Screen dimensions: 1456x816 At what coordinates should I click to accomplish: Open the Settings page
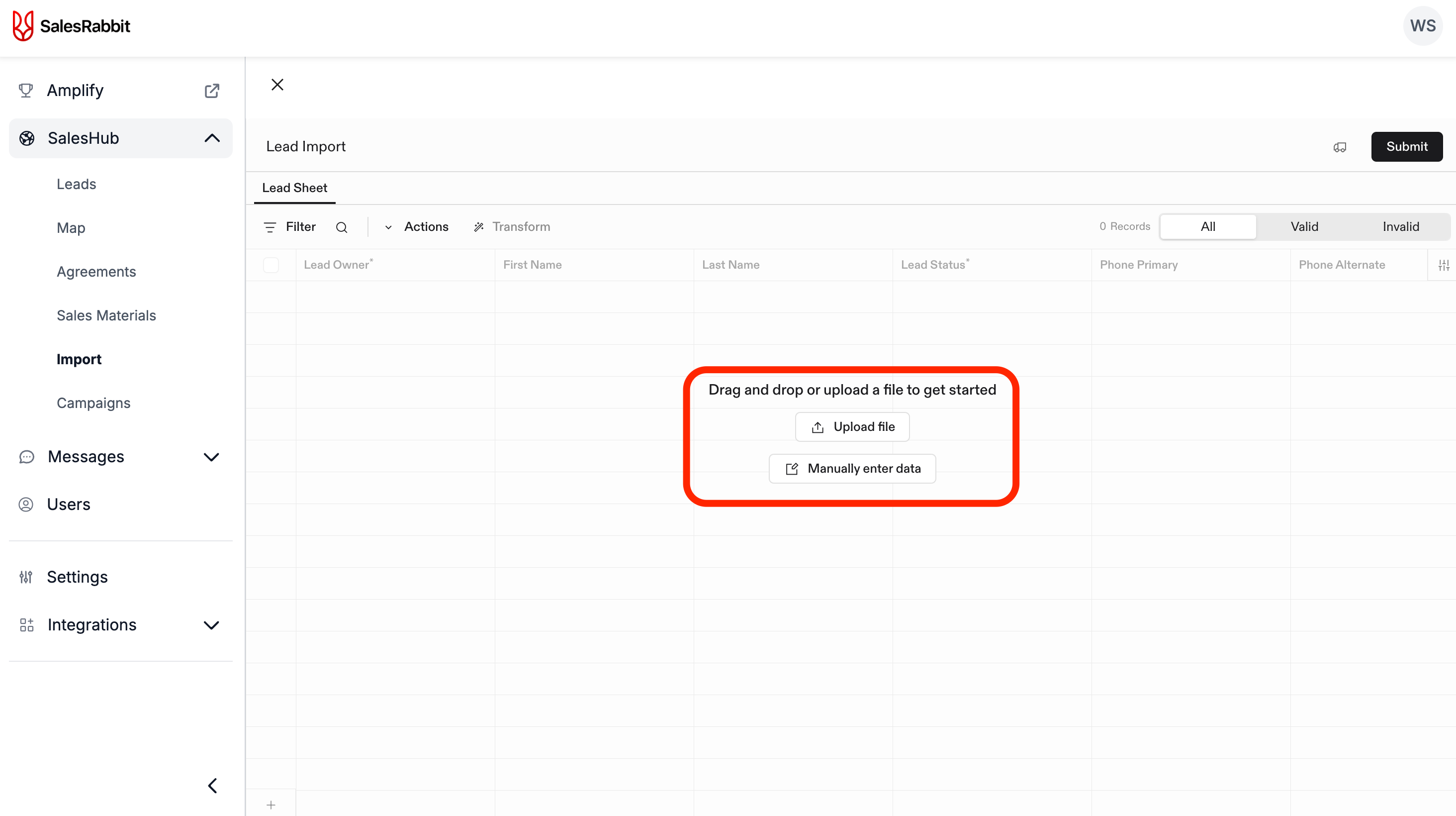(78, 577)
